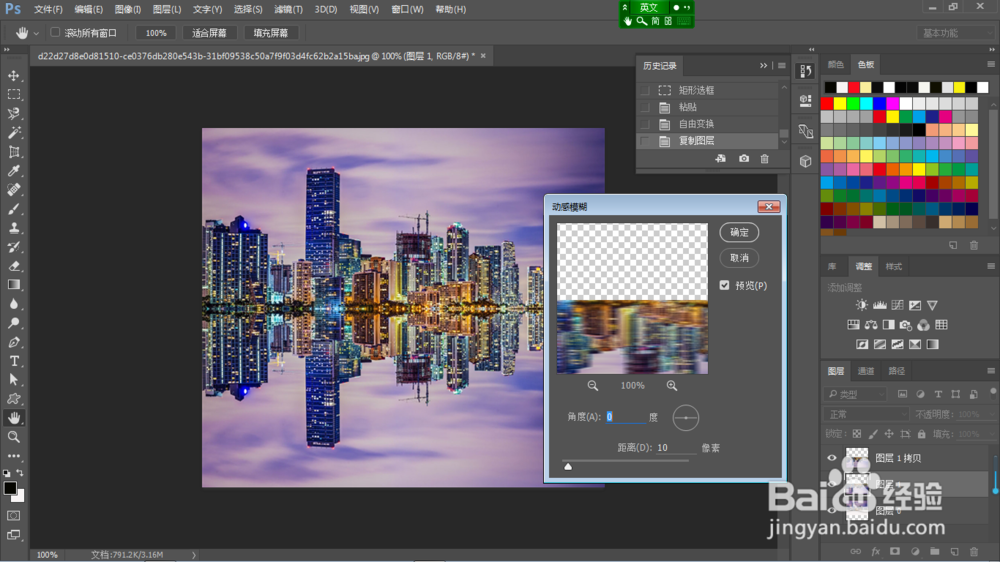Image resolution: width=1000 pixels, height=562 pixels.
Task: Switch to the 颜色 tab
Action: click(835, 64)
